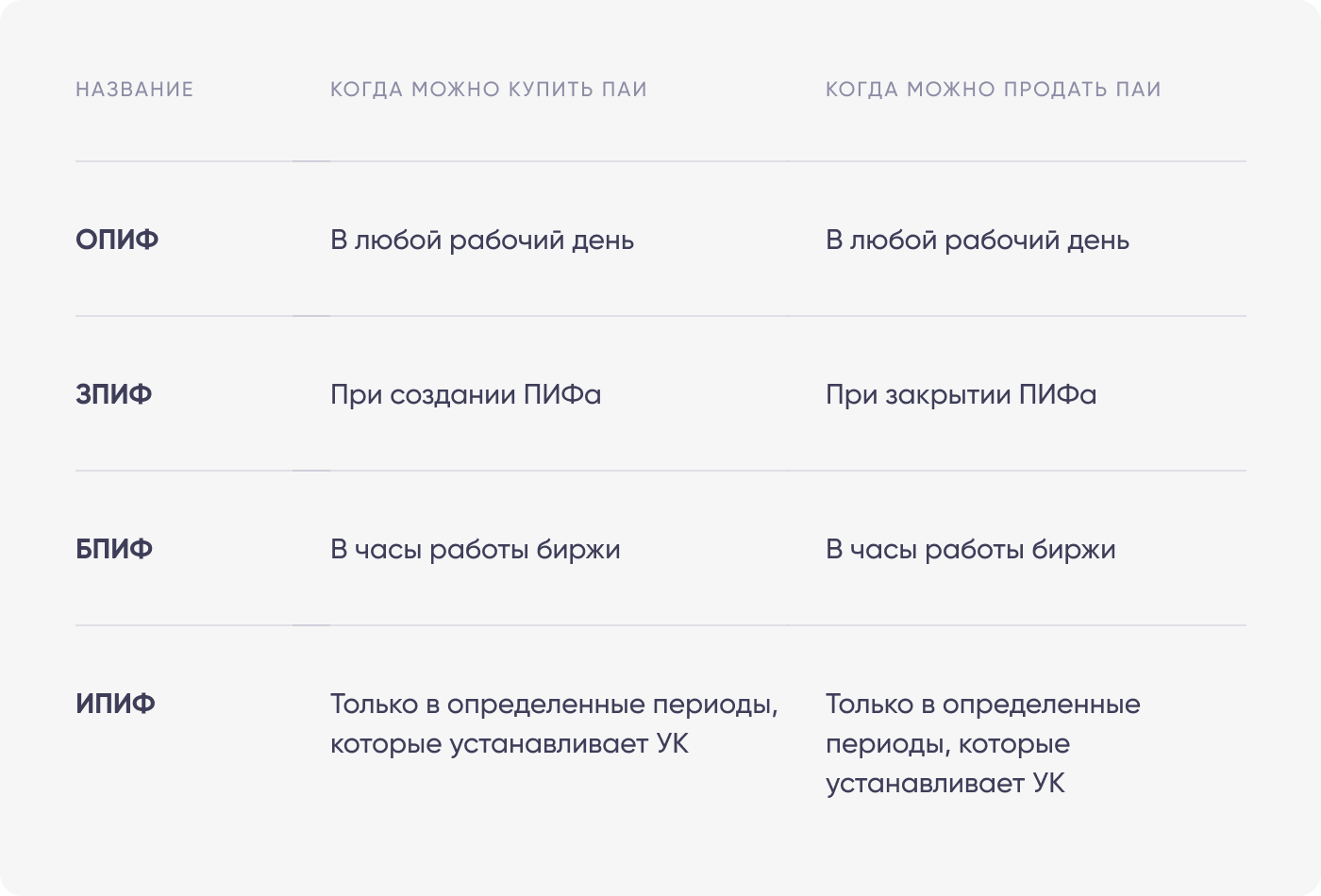Image resolution: width=1321 pixels, height=896 pixels.
Task: Select the ОПИФ row name
Action: click(x=117, y=241)
